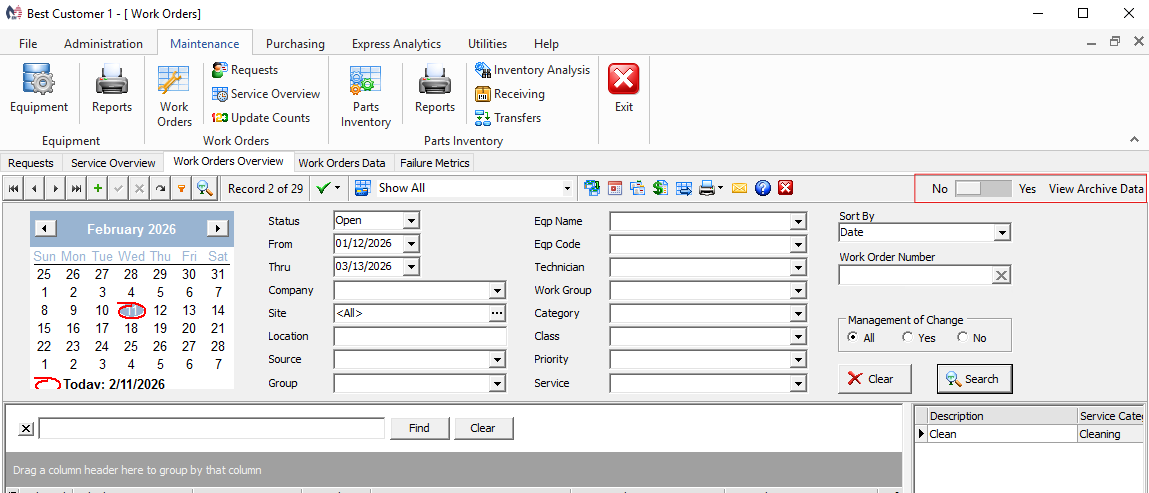Go to previous record
The image size is (1149, 493).
(34, 188)
